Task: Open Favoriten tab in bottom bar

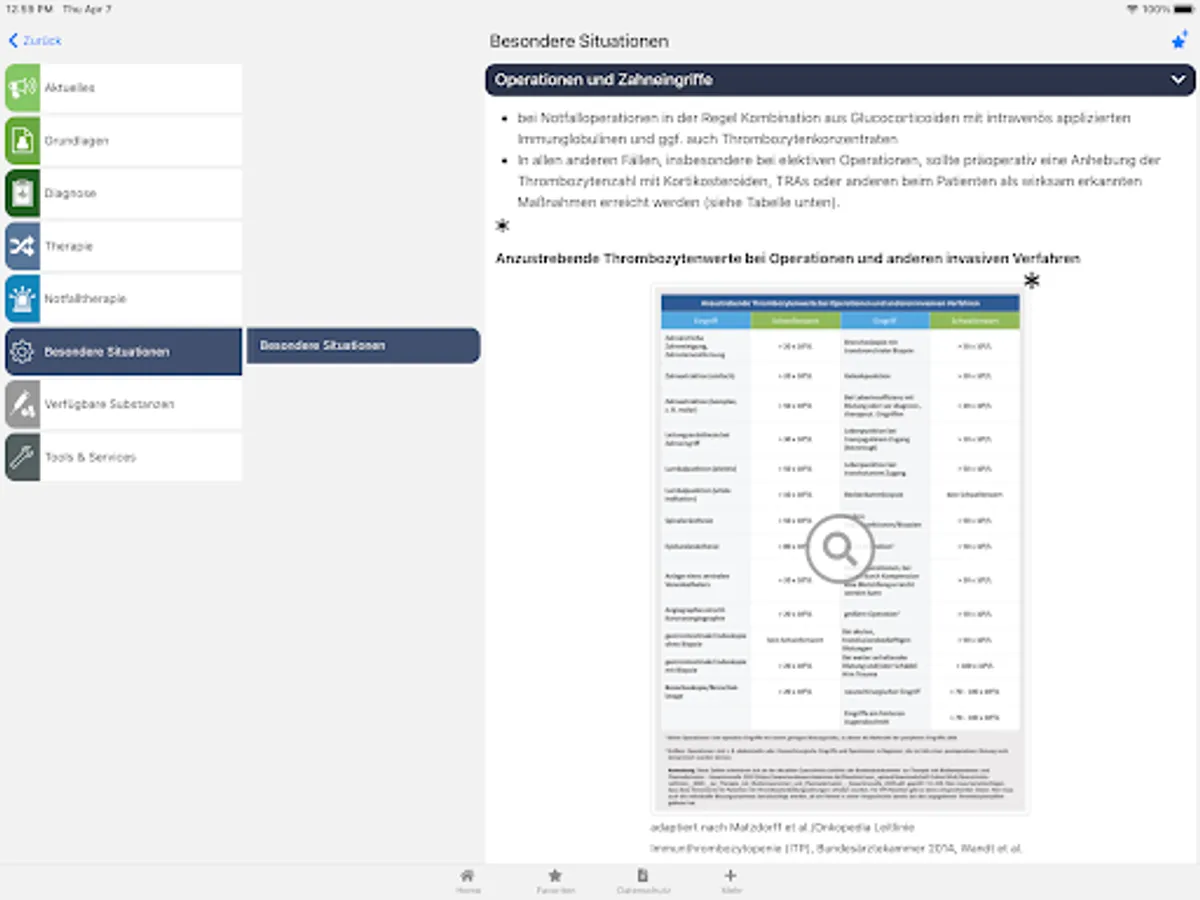Action: [x=555, y=881]
